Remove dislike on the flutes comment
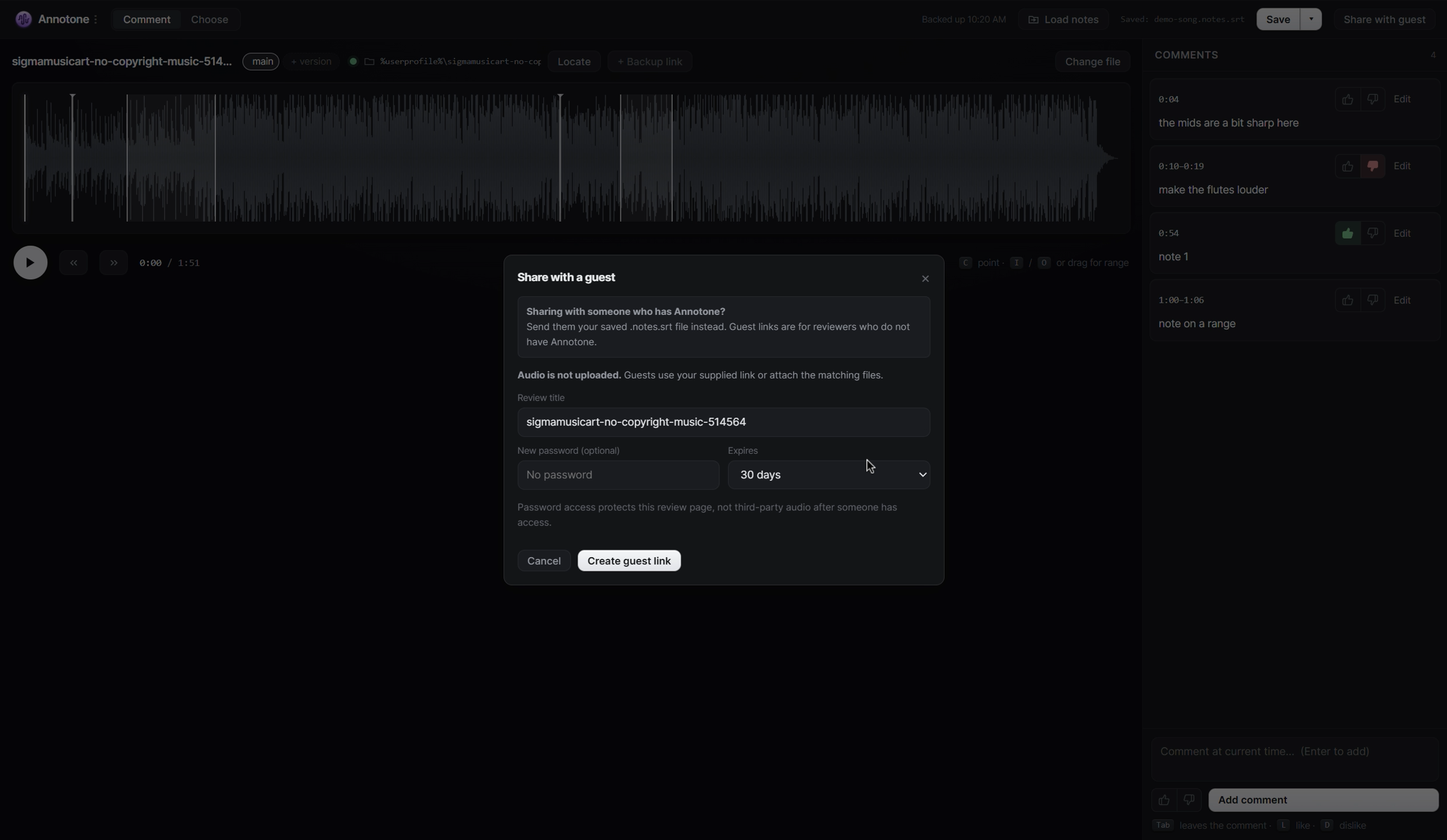This screenshot has width=1447, height=840. tap(1372, 166)
